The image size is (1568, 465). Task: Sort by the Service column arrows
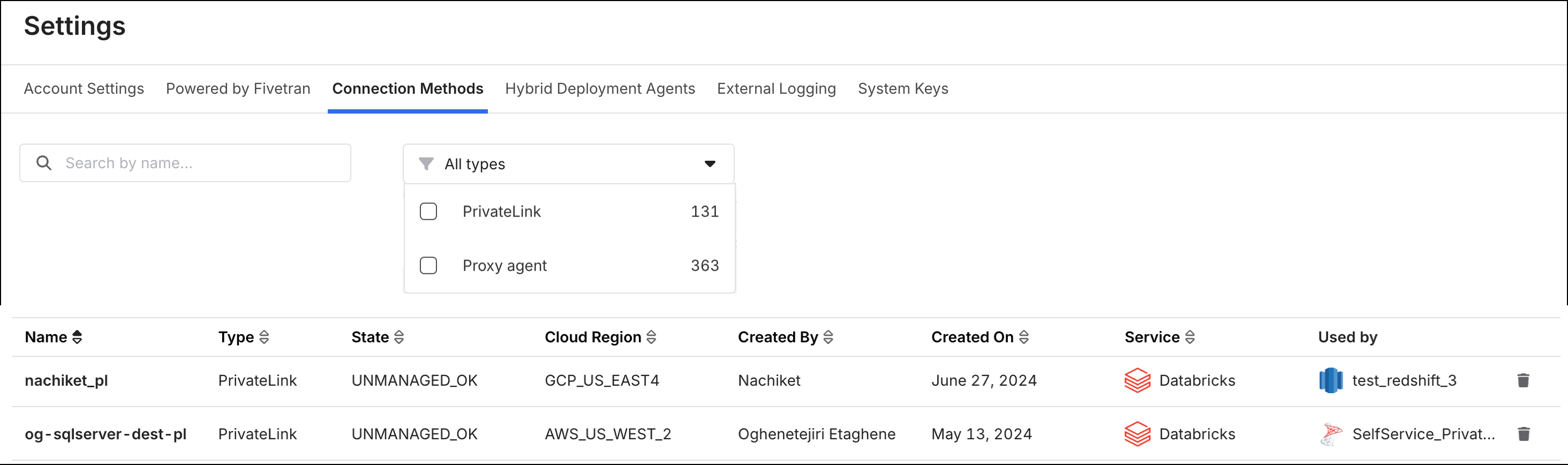tap(1189, 337)
